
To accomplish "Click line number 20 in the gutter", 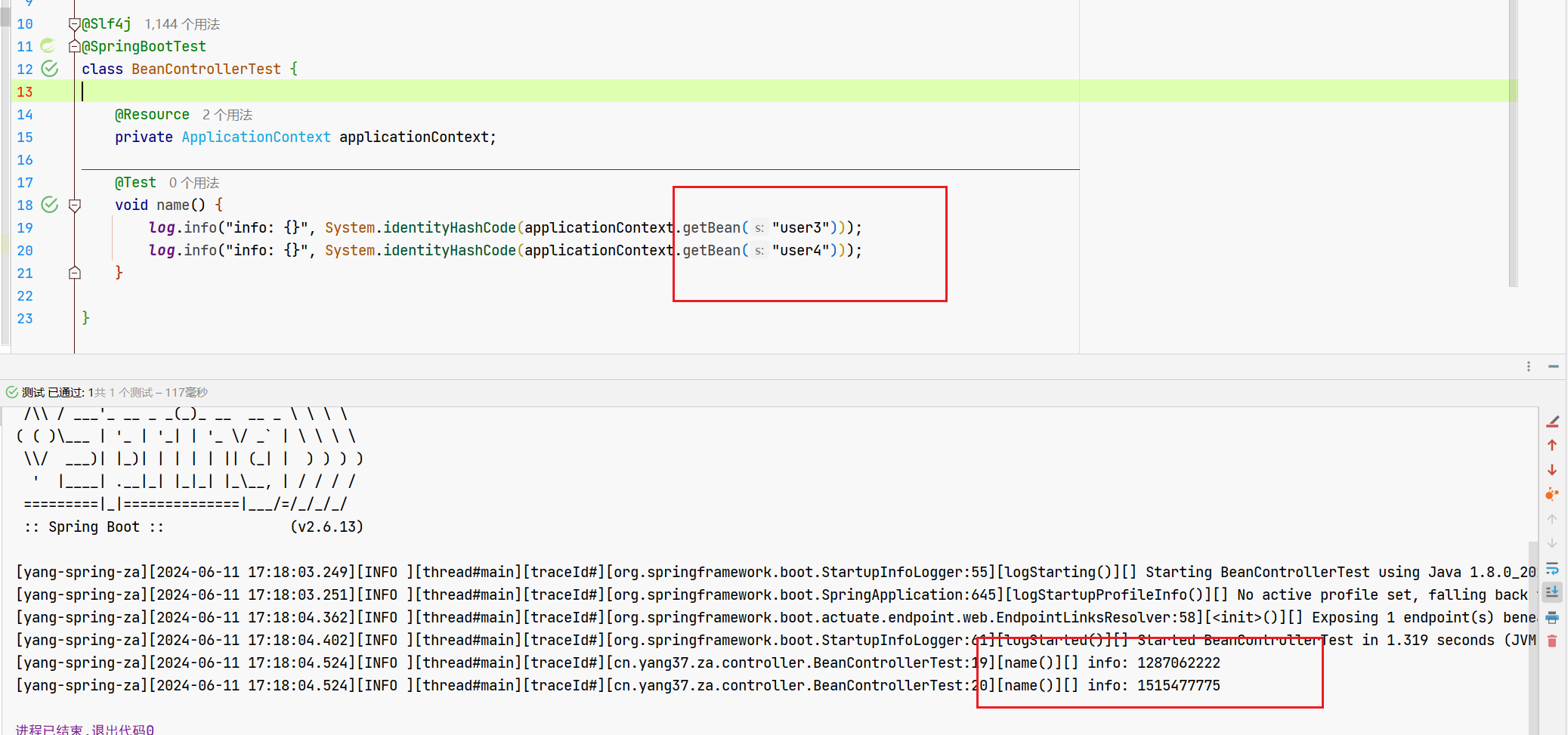I will pyautogui.click(x=25, y=251).
